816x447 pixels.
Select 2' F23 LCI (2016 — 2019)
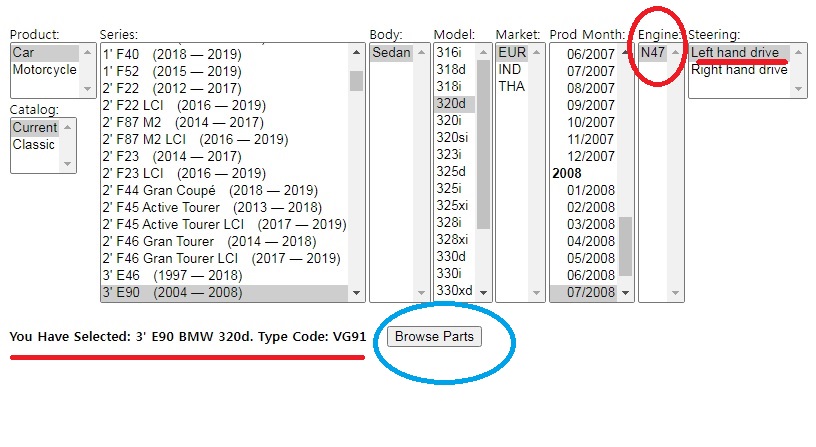(225, 173)
